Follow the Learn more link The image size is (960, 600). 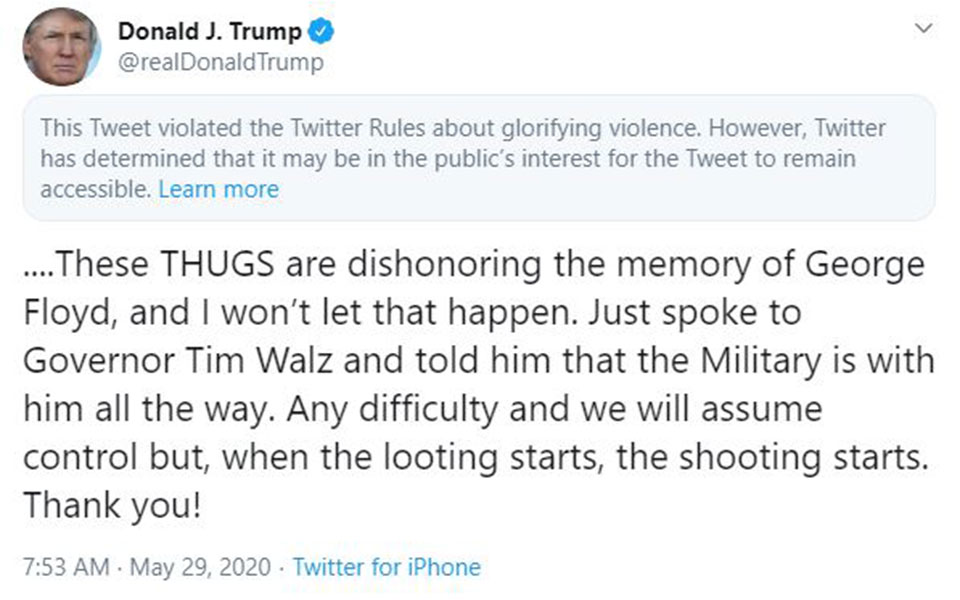[x=219, y=189]
